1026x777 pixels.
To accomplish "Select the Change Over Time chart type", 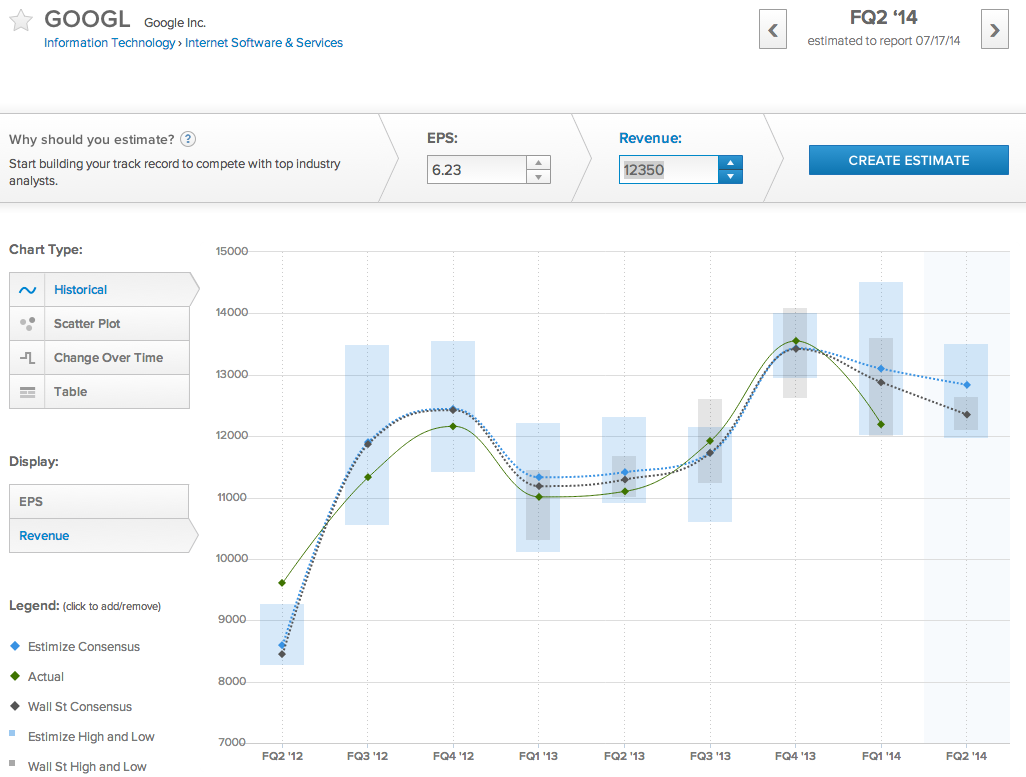I will tap(99, 357).
